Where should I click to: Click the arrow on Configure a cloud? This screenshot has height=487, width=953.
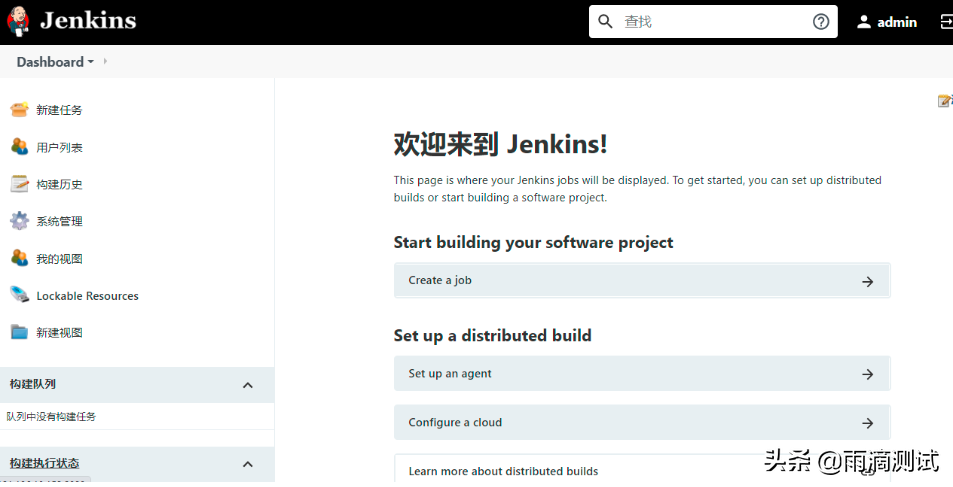867,423
